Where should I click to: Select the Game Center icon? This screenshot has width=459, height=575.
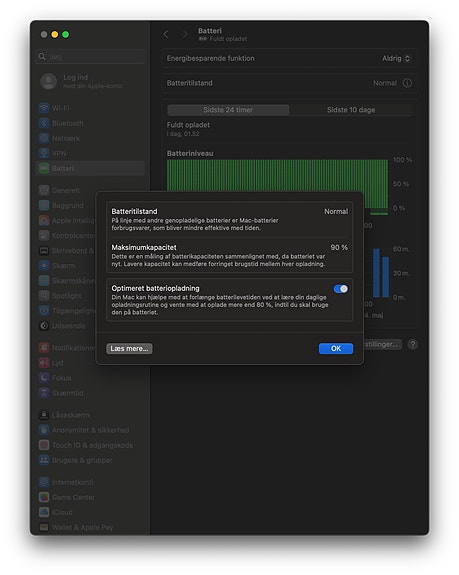click(x=44, y=497)
